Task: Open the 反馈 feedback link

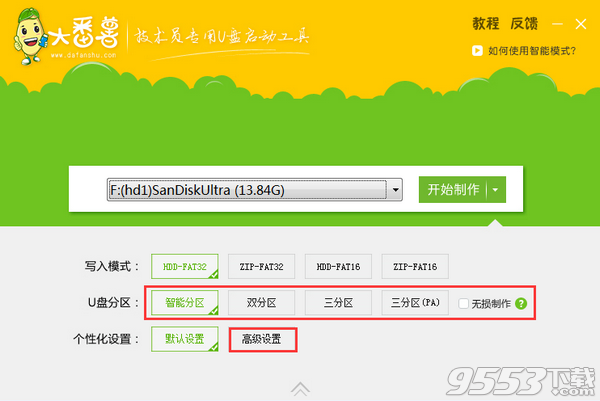Action: (524, 24)
